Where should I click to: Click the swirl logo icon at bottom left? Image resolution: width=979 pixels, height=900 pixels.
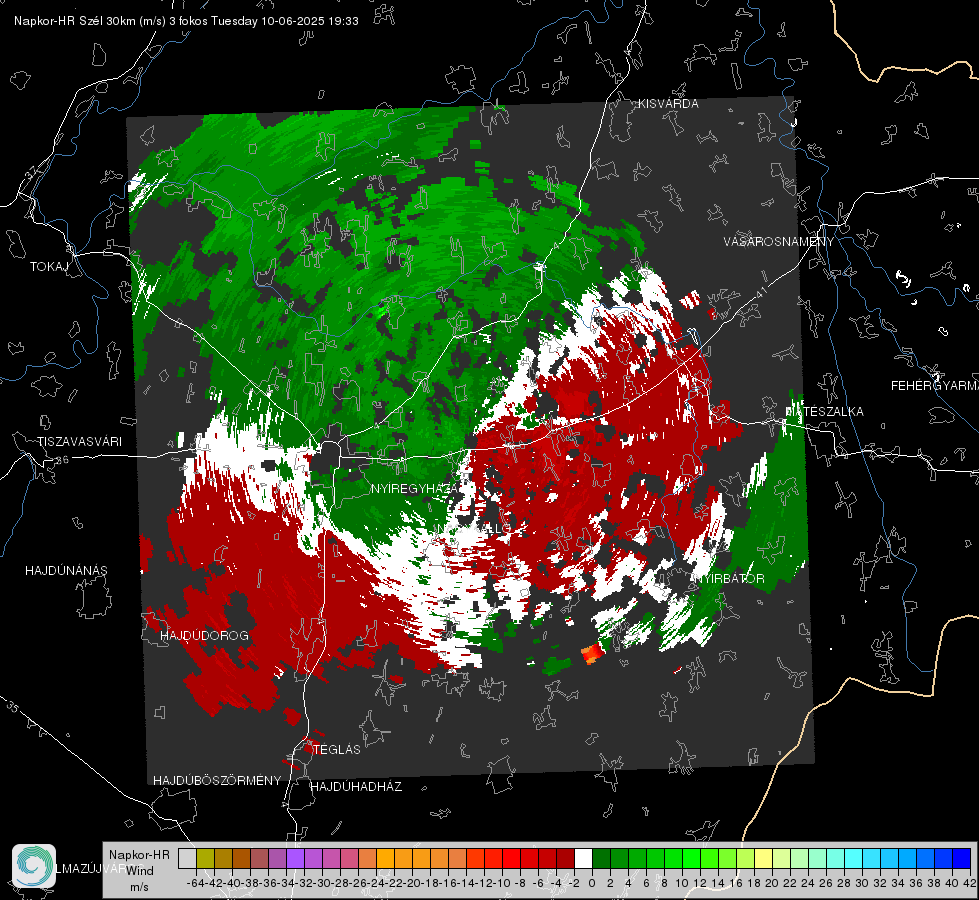coord(34,866)
